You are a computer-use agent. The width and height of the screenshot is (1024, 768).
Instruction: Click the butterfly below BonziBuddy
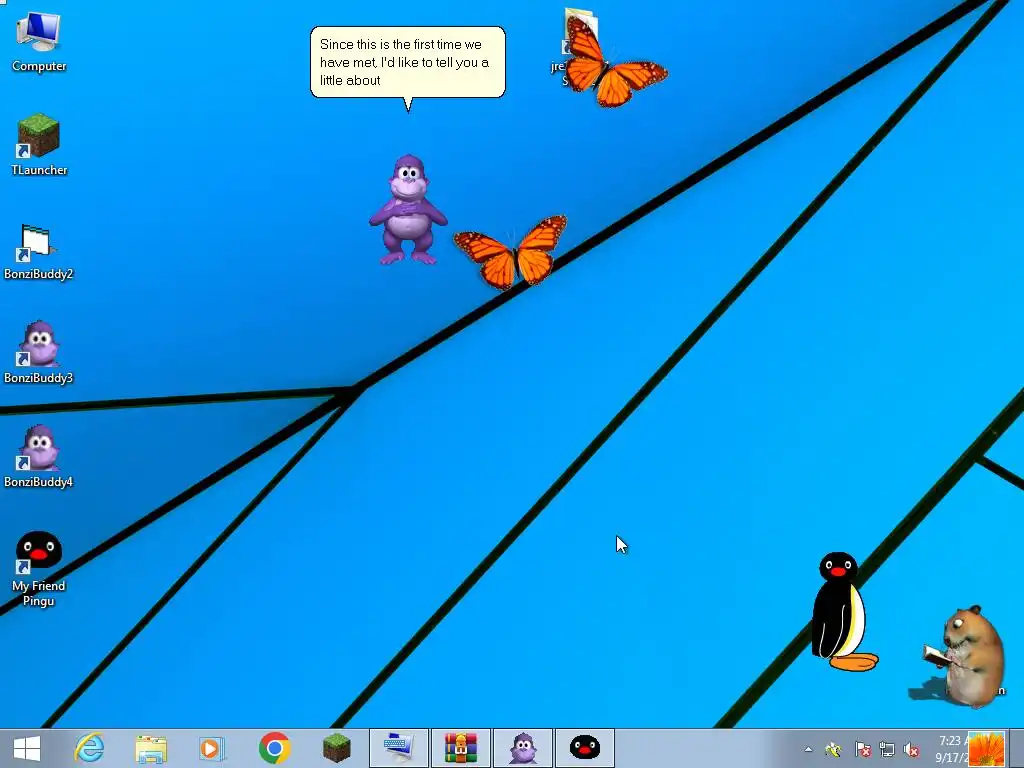click(x=511, y=252)
